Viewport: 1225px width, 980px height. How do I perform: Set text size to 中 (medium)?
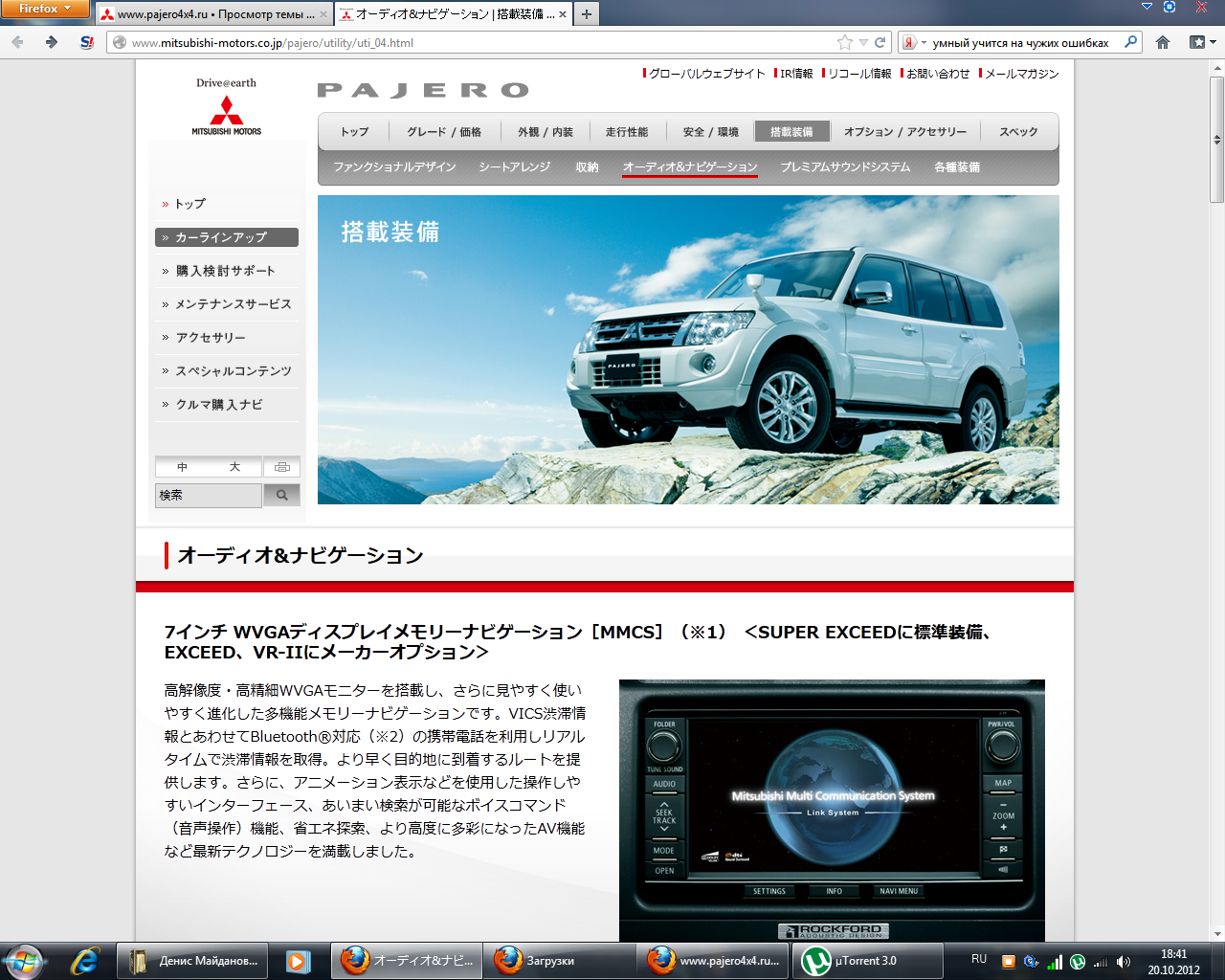(x=182, y=467)
